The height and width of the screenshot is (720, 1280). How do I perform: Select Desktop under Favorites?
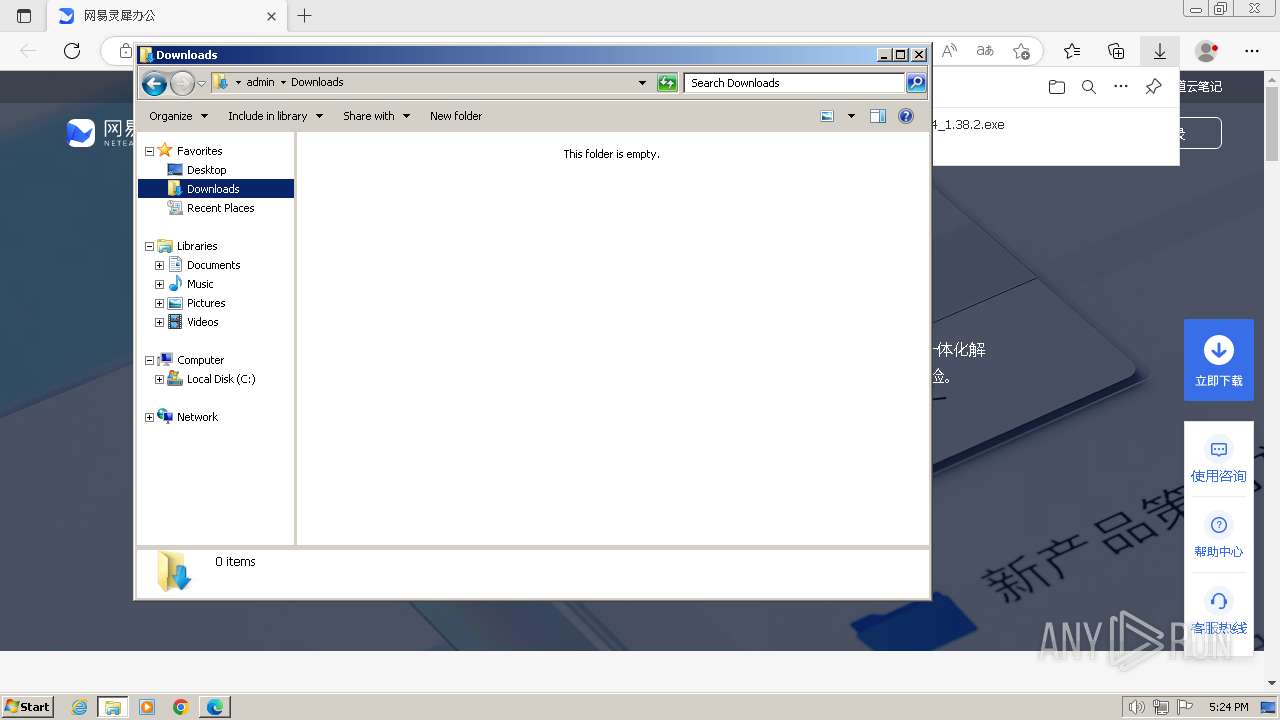coord(206,170)
